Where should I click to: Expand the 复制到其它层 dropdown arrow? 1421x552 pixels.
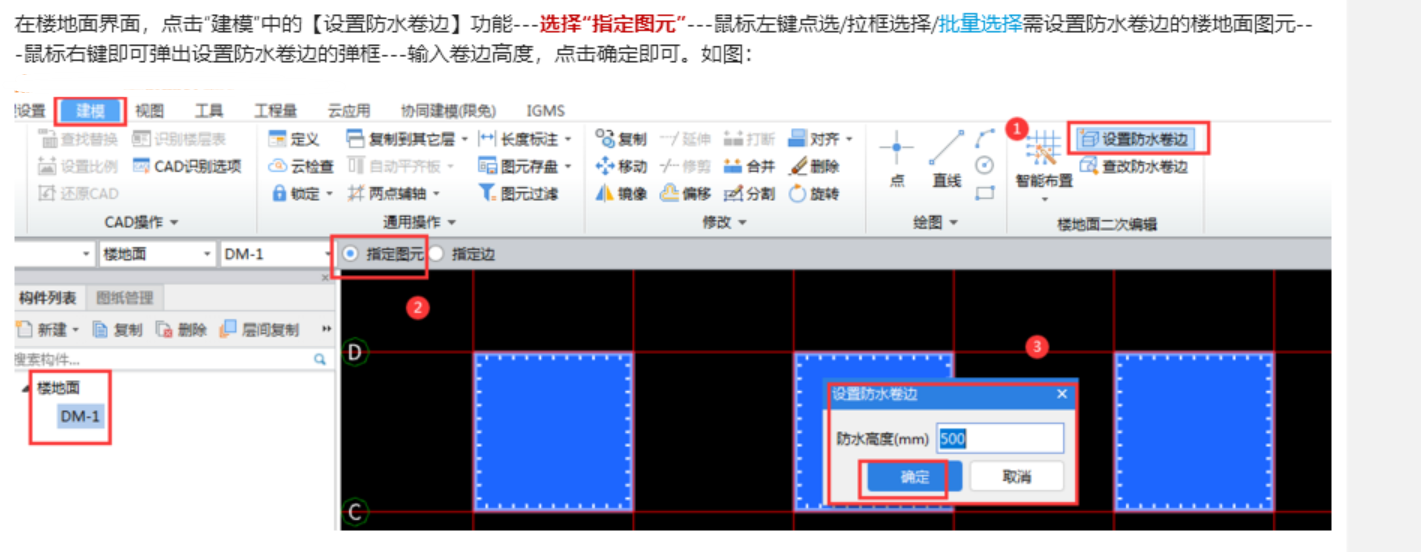[464, 139]
